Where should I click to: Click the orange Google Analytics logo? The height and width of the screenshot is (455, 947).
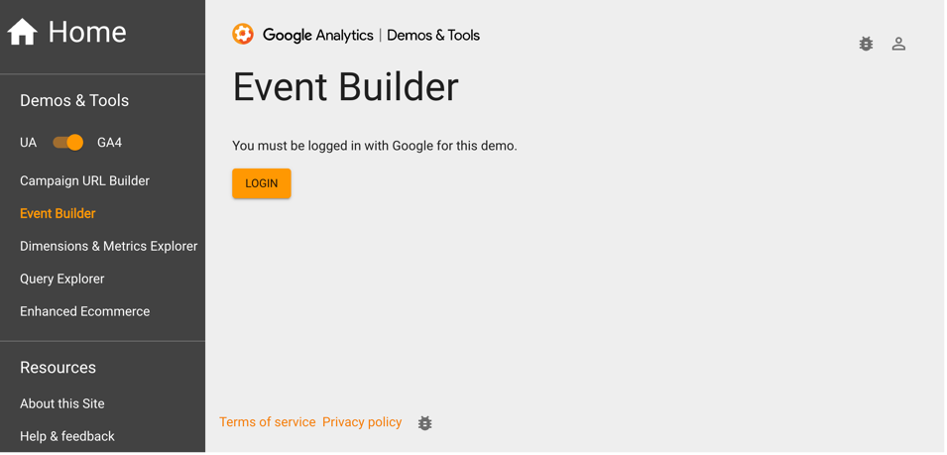[x=243, y=35]
